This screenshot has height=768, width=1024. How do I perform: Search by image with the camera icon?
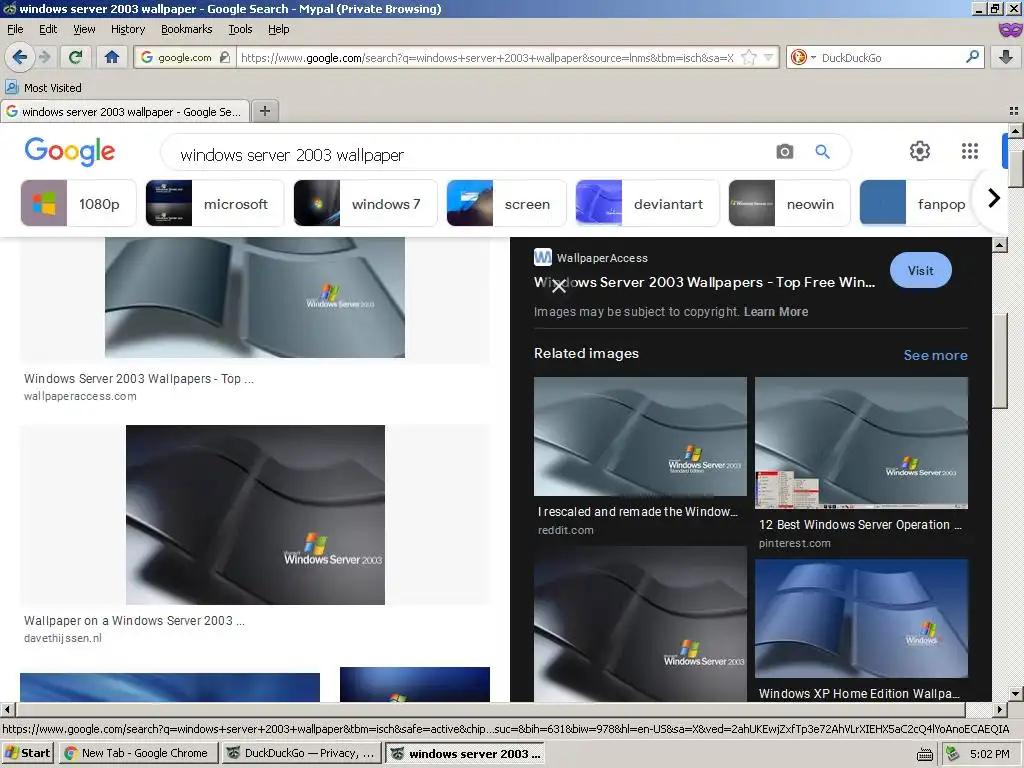[784, 152]
